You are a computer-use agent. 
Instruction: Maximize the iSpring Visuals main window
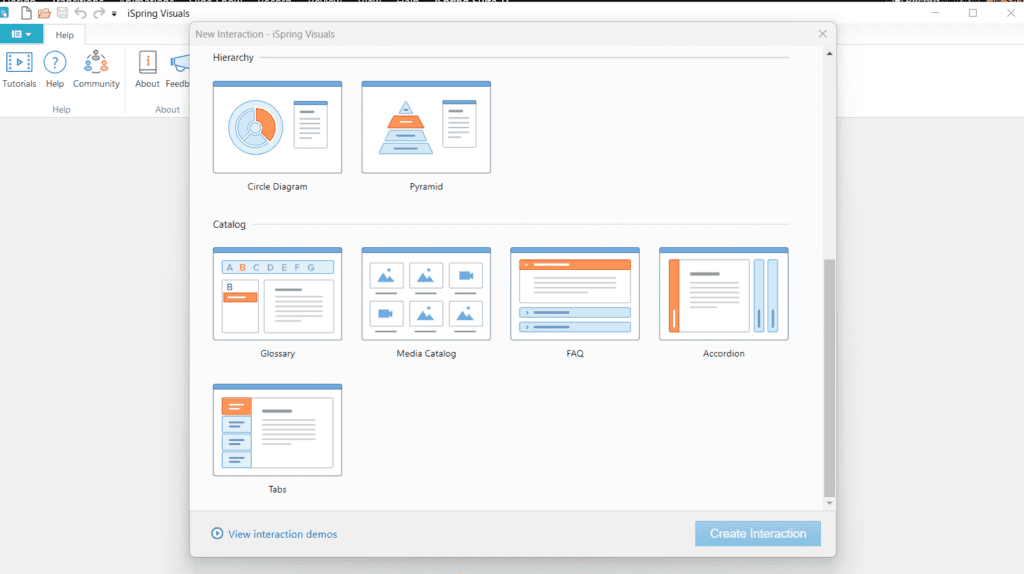(972, 13)
